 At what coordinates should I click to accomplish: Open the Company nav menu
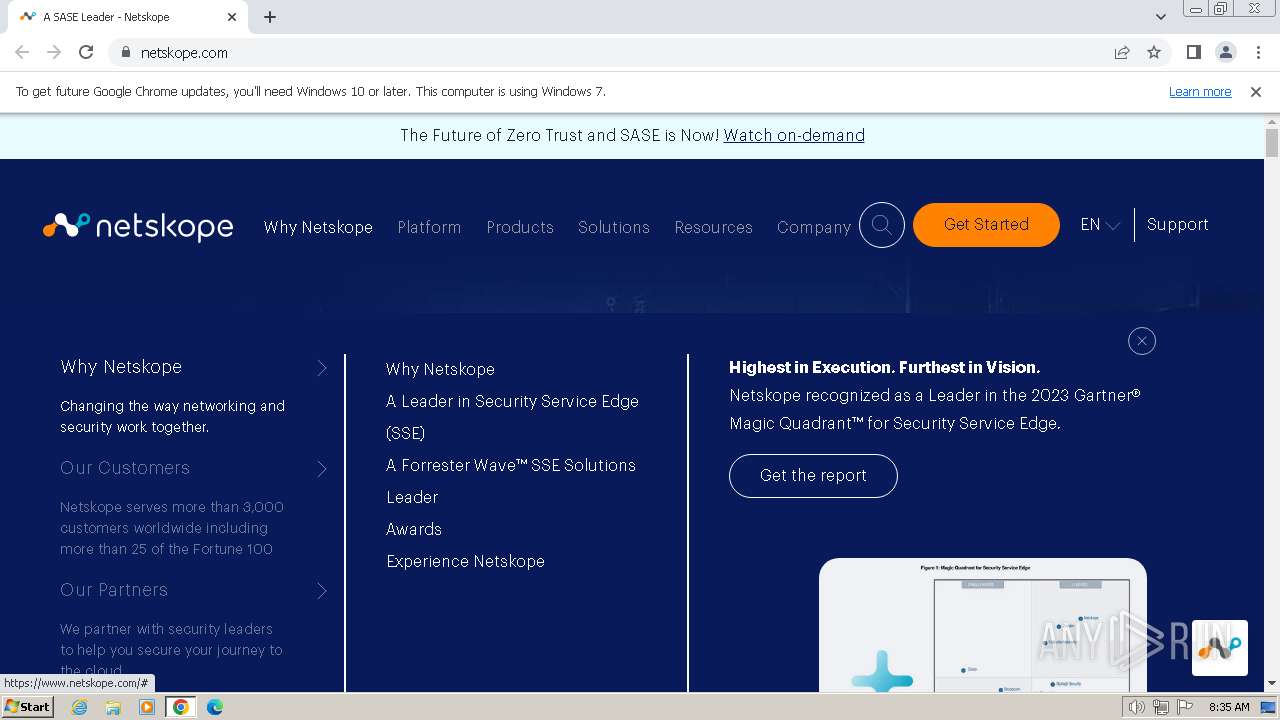(x=814, y=227)
